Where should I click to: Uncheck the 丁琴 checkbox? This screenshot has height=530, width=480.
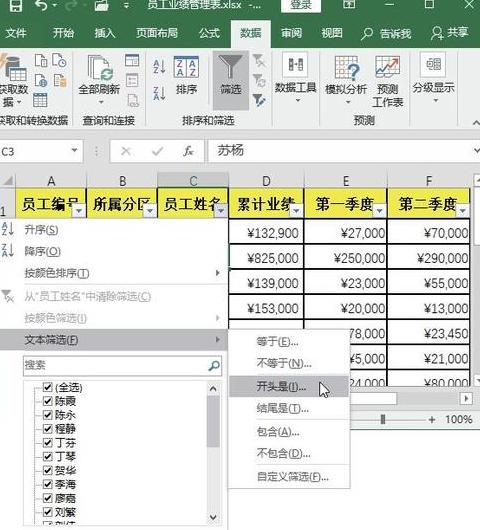click(48, 456)
